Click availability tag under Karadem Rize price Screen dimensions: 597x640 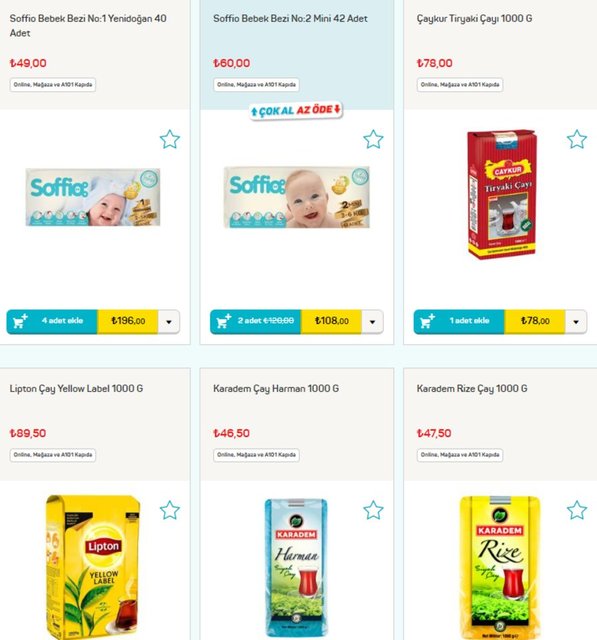tap(460, 455)
